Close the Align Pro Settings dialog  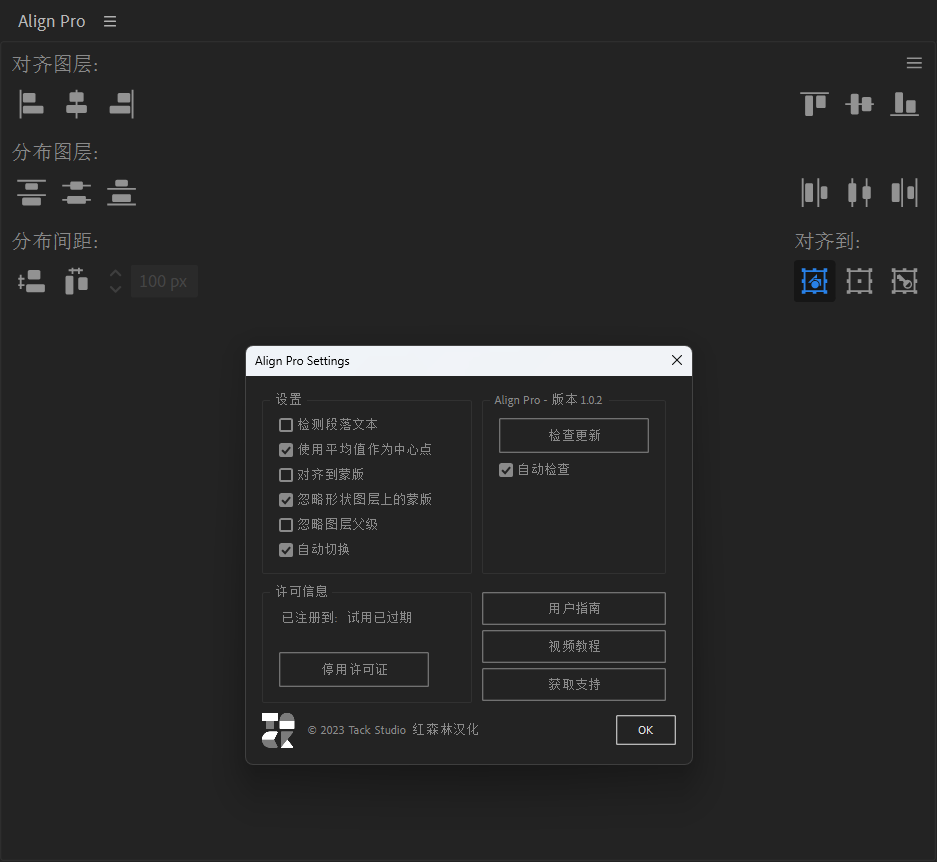pyautogui.click(x=676, y=360)
